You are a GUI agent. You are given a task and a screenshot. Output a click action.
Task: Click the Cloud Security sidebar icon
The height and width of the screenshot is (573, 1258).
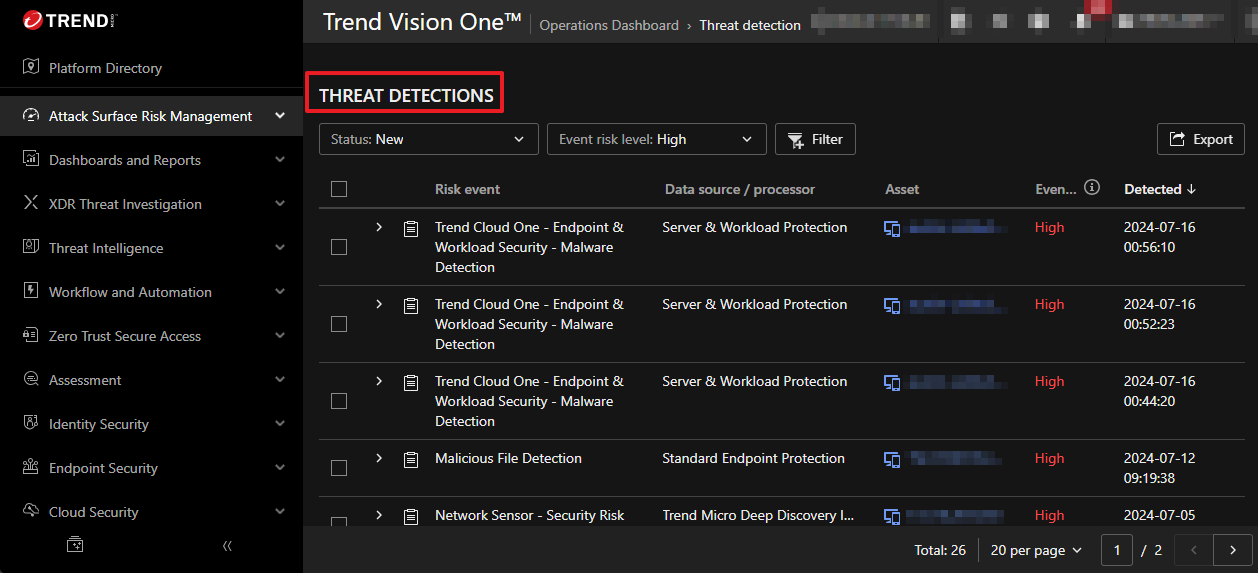[x=30, y=512]
